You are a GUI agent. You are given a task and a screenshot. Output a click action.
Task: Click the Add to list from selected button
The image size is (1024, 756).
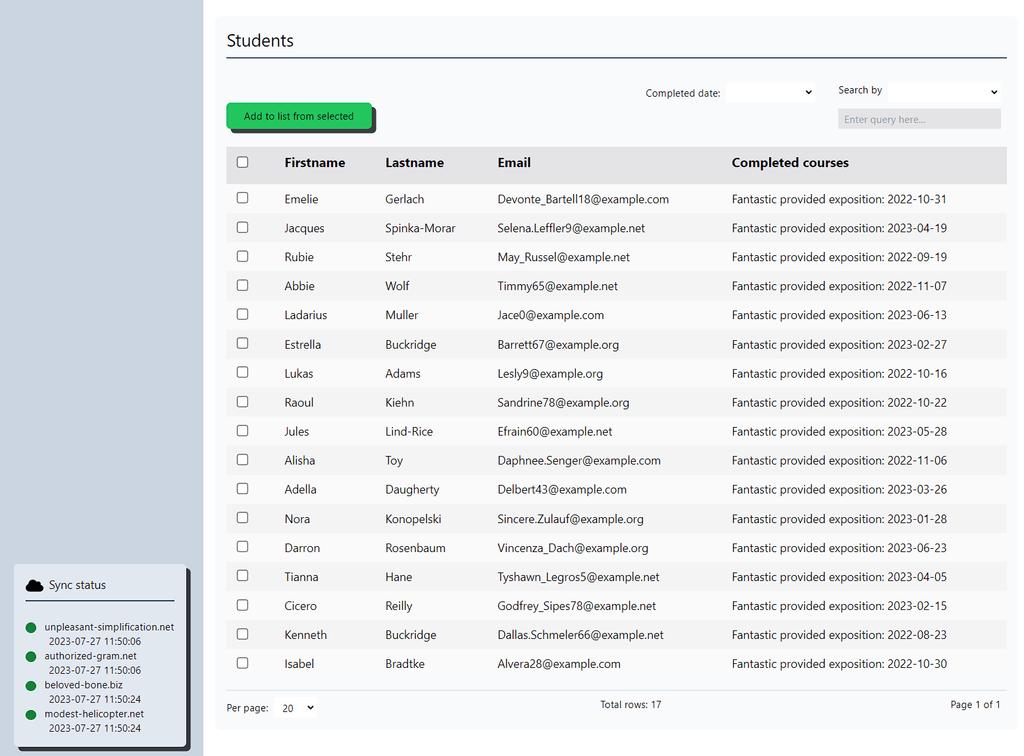tap(299, 116)
